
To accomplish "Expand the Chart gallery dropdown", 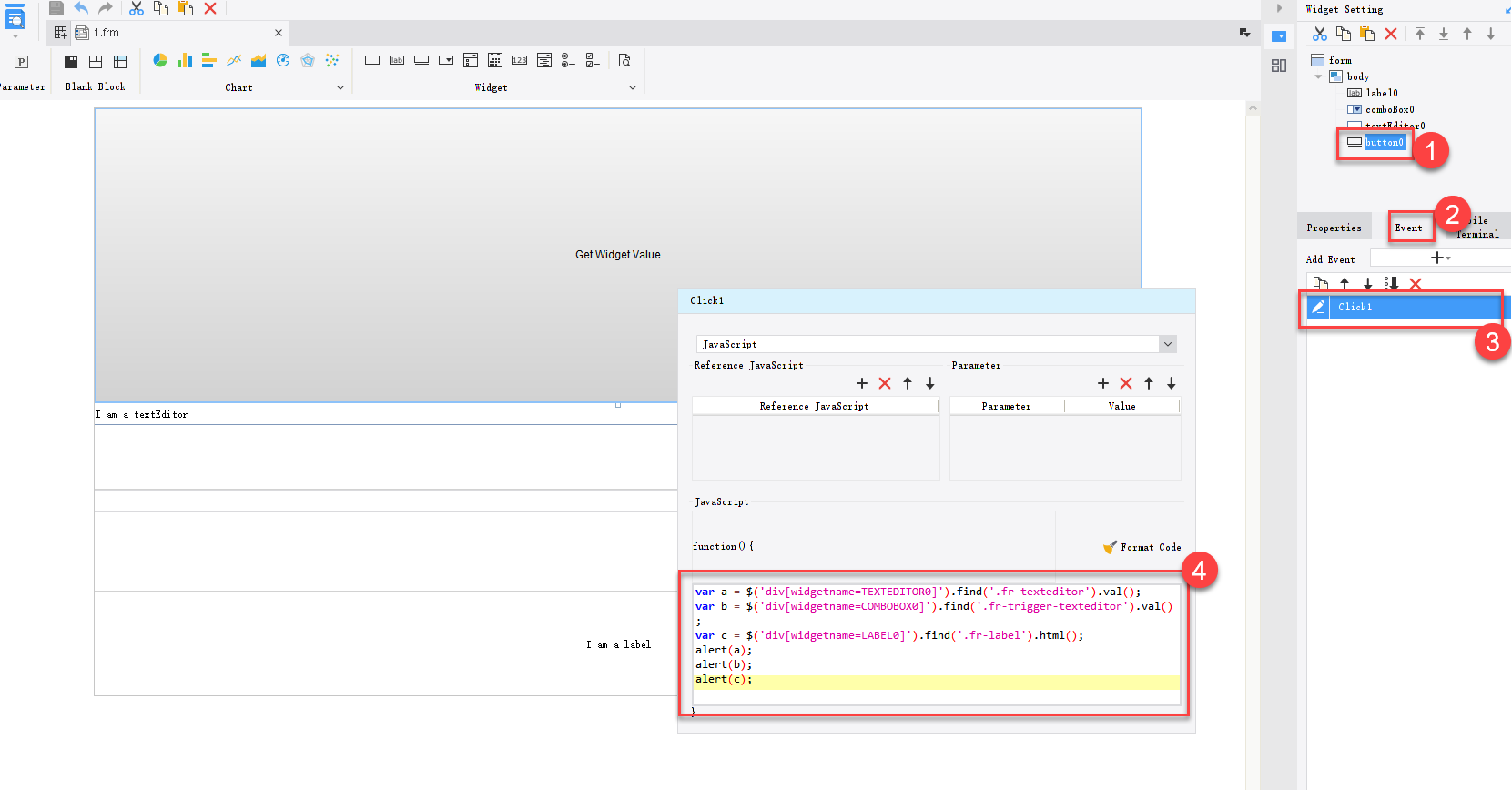I will tap(340, 87).
